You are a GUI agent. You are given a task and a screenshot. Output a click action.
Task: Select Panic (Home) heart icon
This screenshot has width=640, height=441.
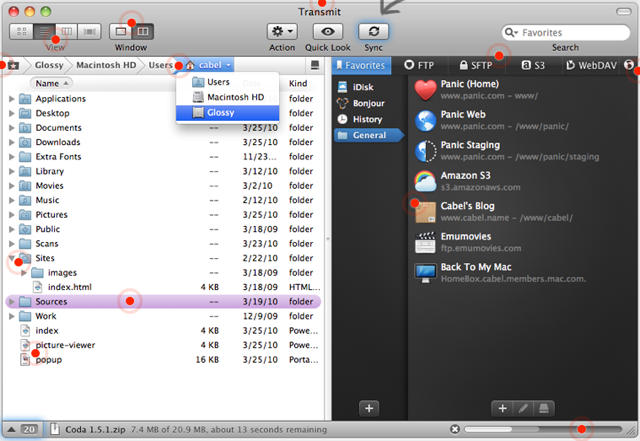click(x=425, y=90)
